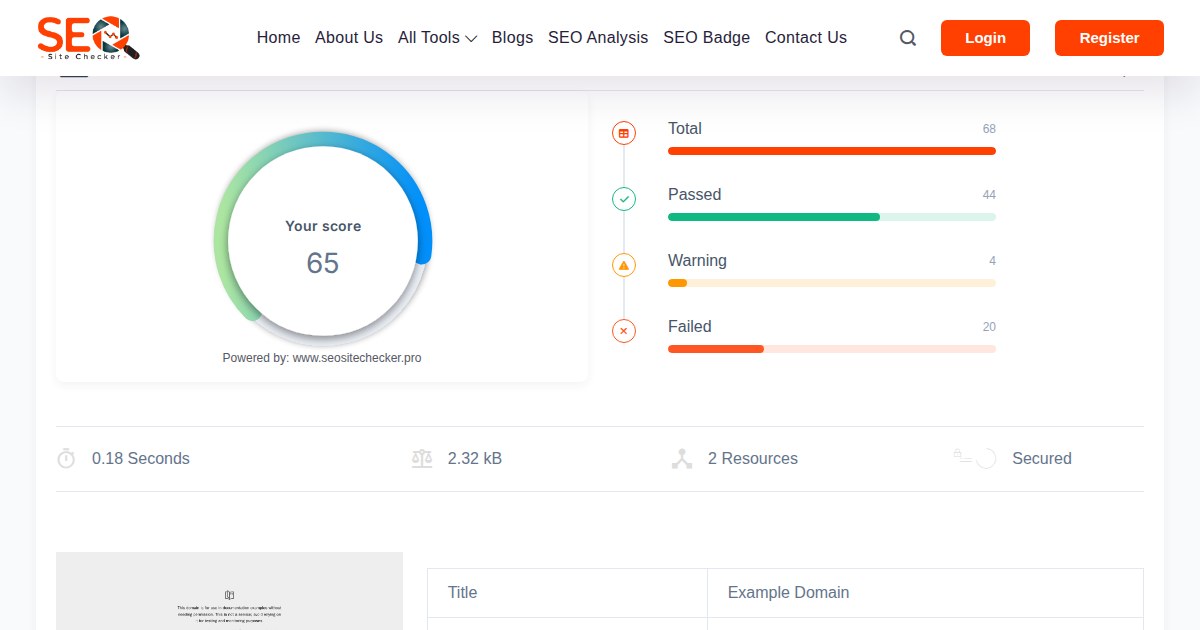The image size is (1200, 630).
Task: Click the Total tests table icon
Action: 624,133
